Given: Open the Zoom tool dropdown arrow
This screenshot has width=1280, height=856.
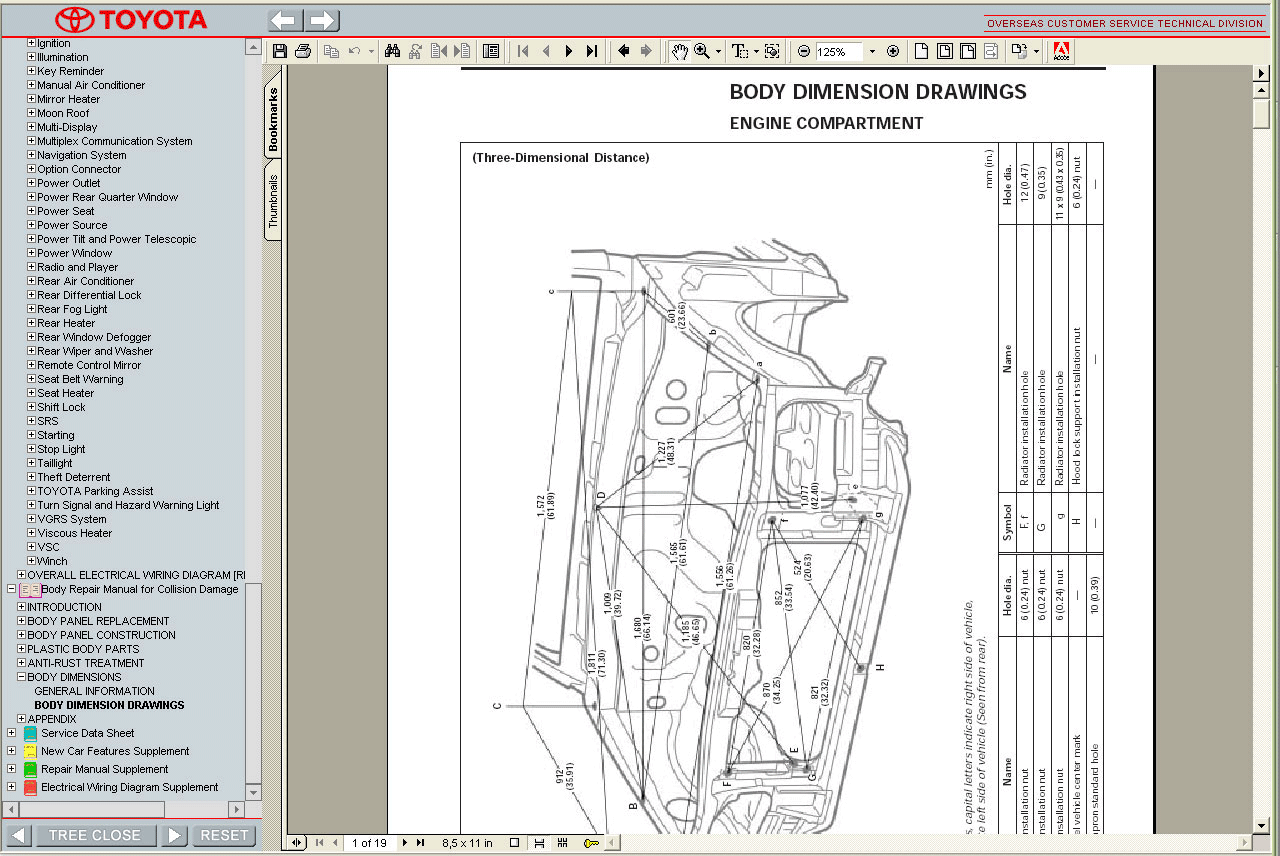Looking at the screenshot, I should pyautogui.click(x=718, y=51).
